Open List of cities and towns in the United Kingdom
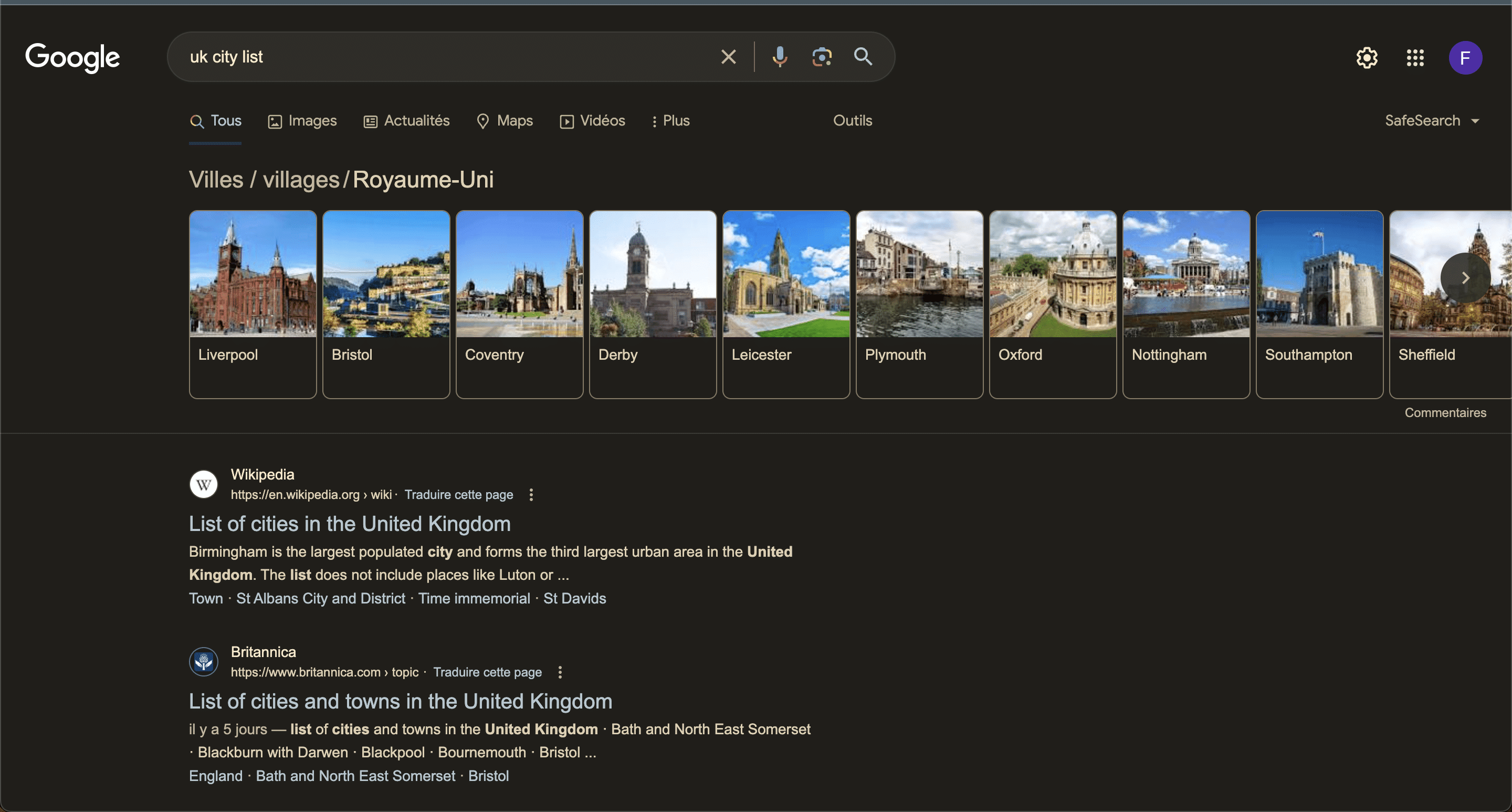 click(400, 701)
